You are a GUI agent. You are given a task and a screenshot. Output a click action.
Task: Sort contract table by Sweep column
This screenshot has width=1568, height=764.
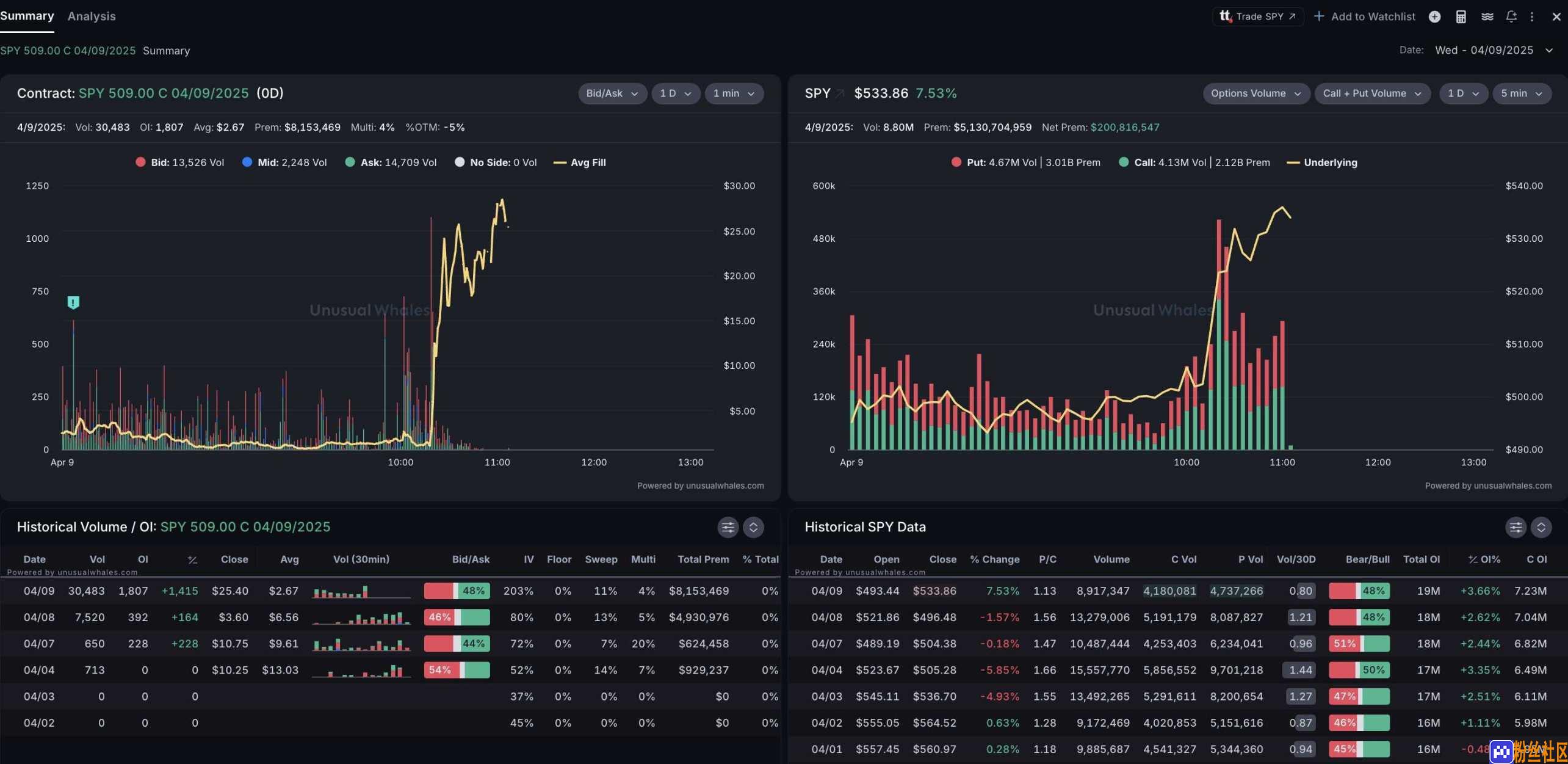click(x=601, y=559)
